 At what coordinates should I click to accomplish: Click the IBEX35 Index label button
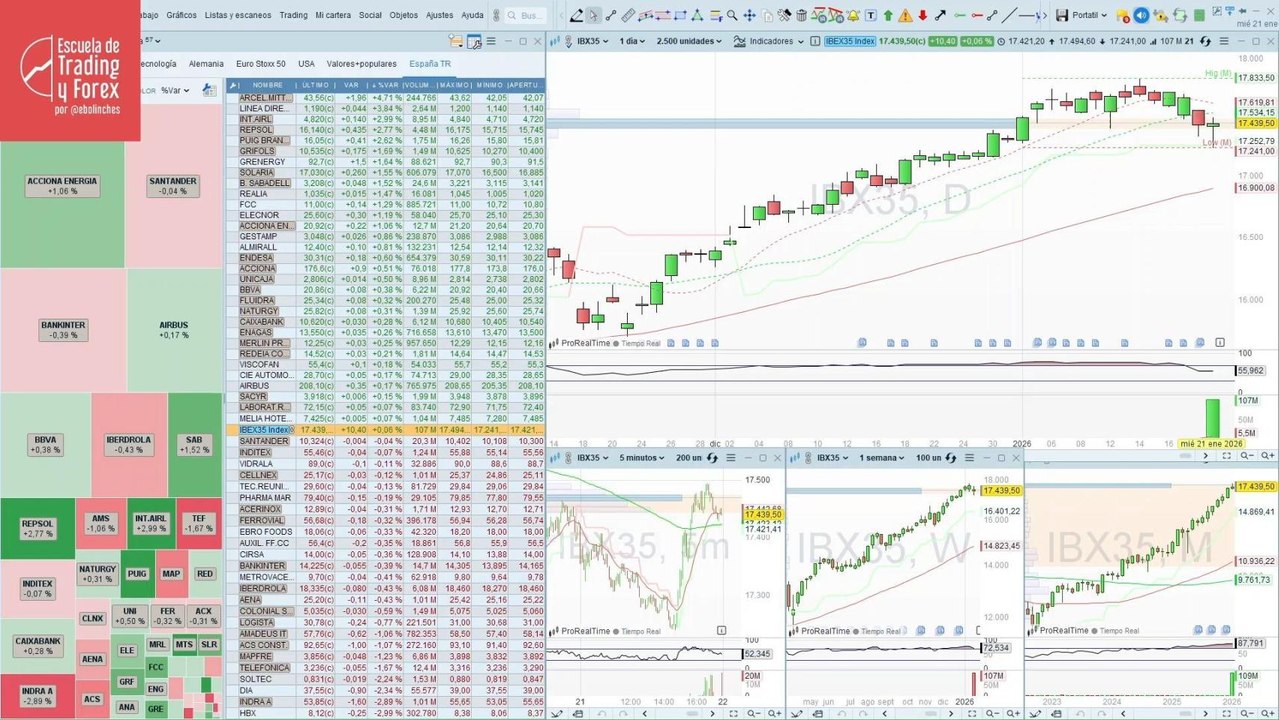[850, 41]
